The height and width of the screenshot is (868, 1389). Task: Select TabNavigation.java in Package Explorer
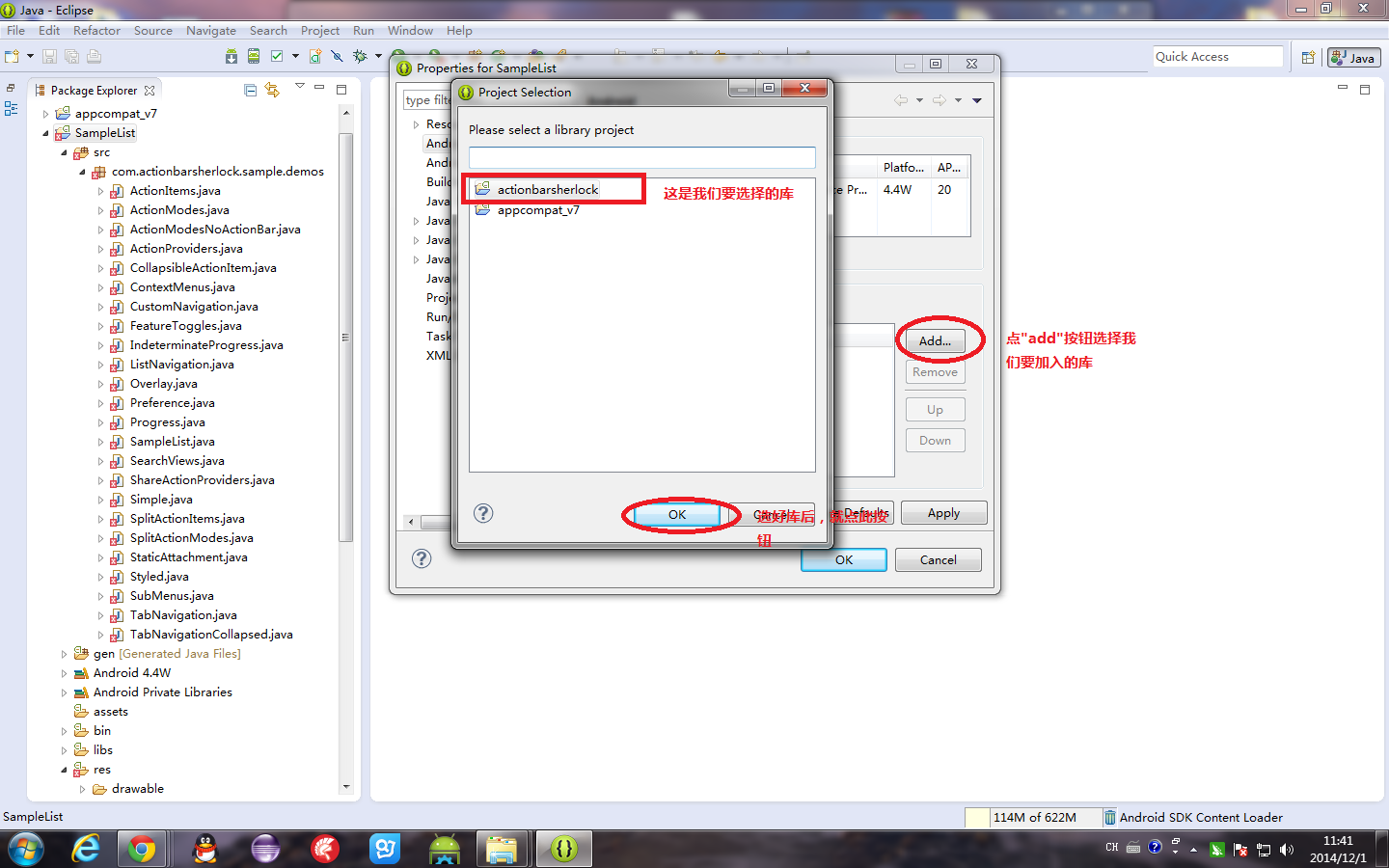(183, 615)
